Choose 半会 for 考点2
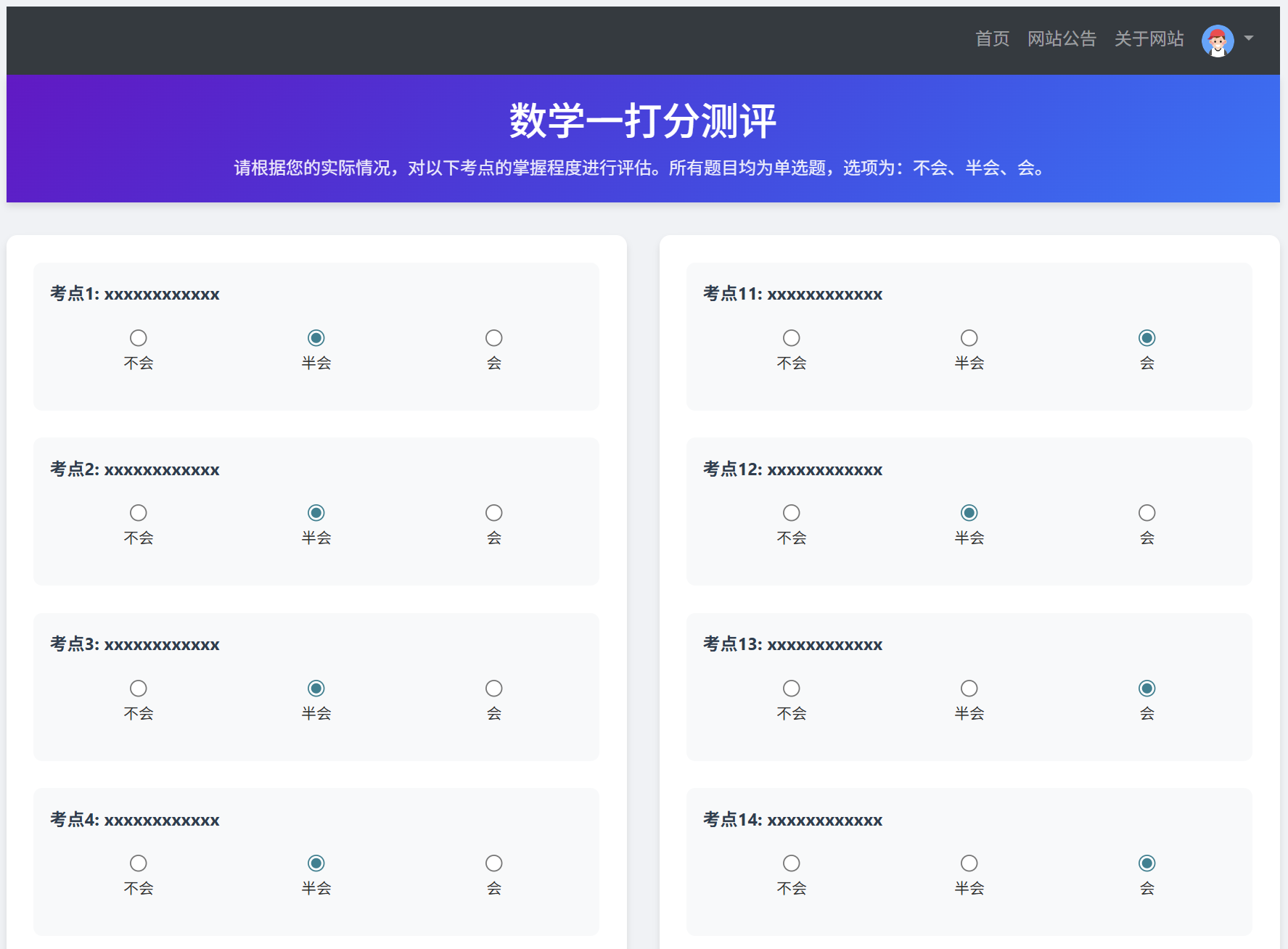 (316, 513)
